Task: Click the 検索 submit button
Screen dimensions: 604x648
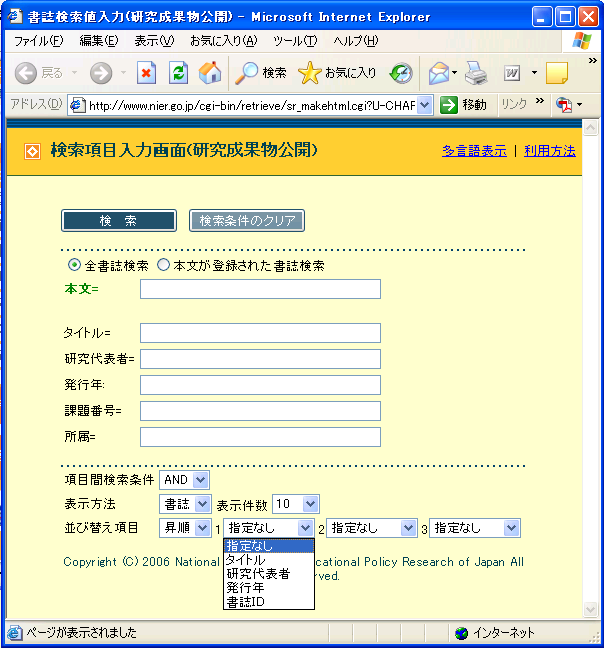Action: point(118,221)
